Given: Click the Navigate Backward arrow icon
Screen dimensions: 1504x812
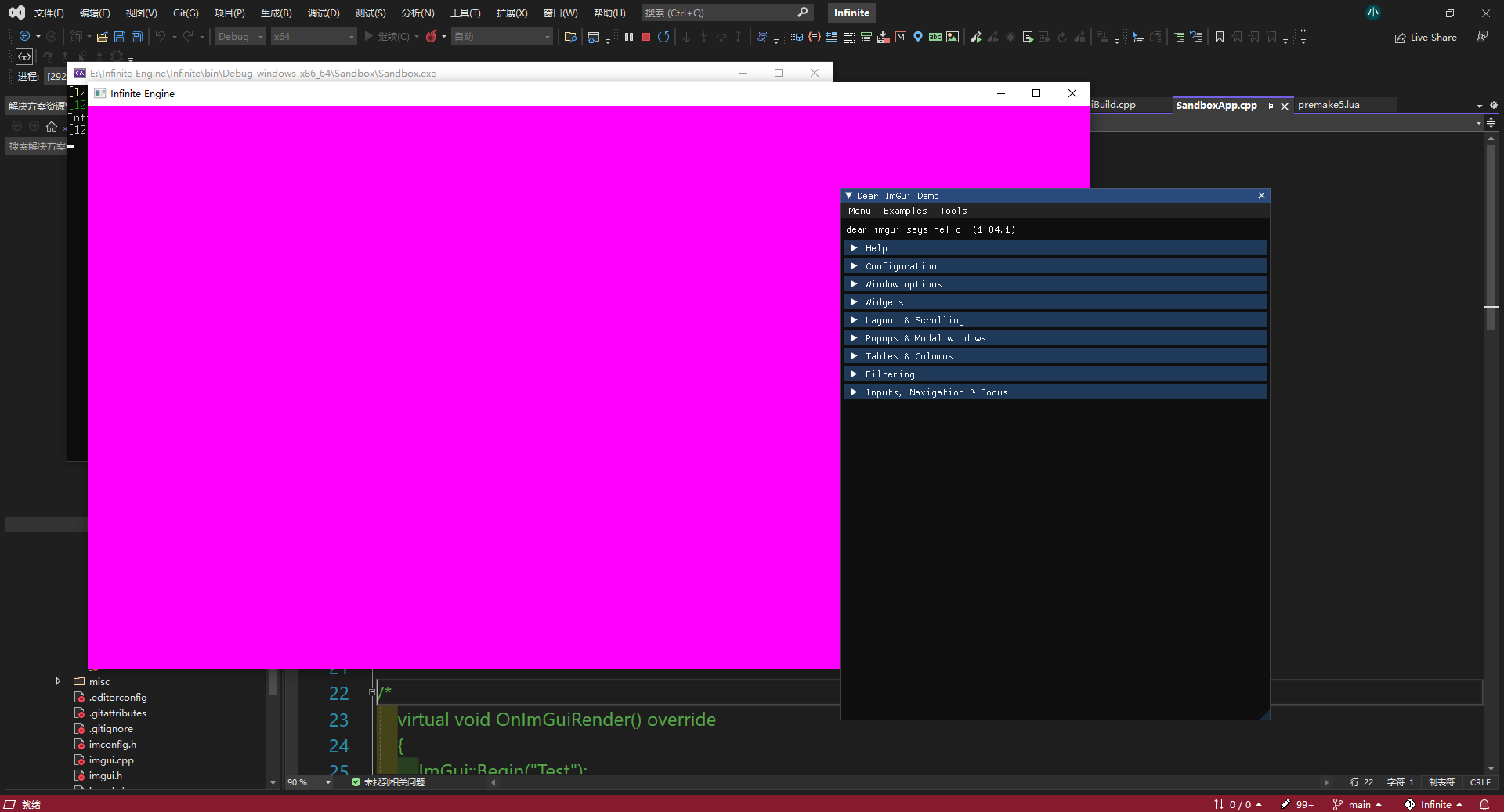Looking at the screenshot, I should pos(25,37).
